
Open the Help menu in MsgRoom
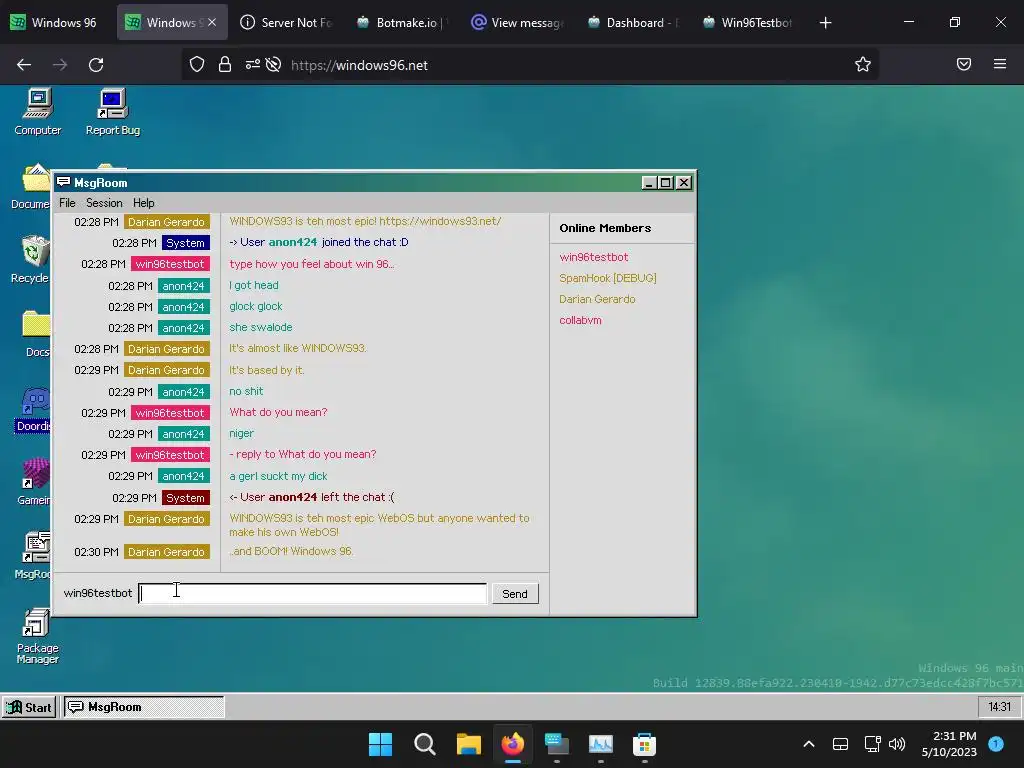144,203
